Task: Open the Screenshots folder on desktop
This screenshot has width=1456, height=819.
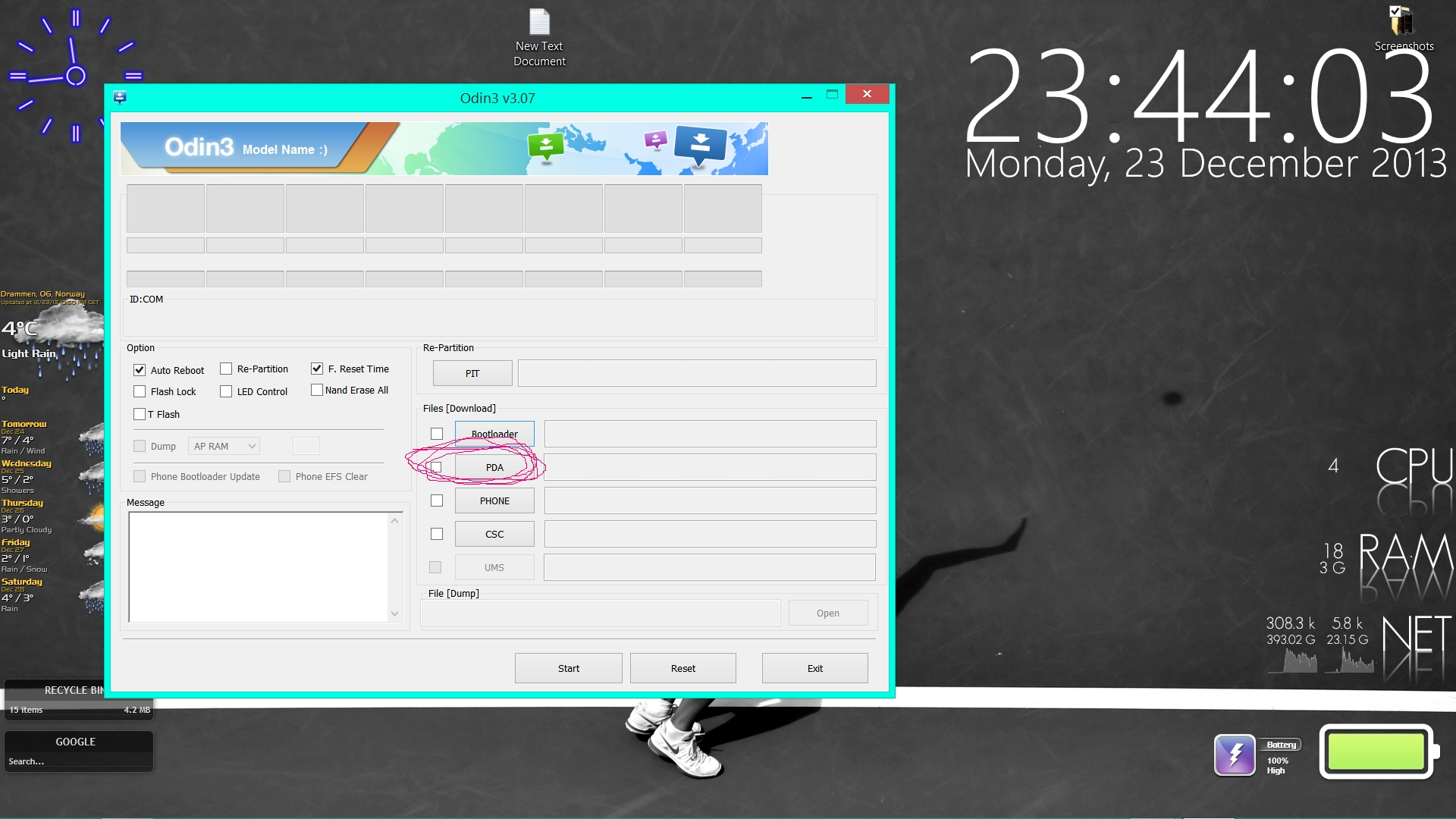Action: [1403, 28]
